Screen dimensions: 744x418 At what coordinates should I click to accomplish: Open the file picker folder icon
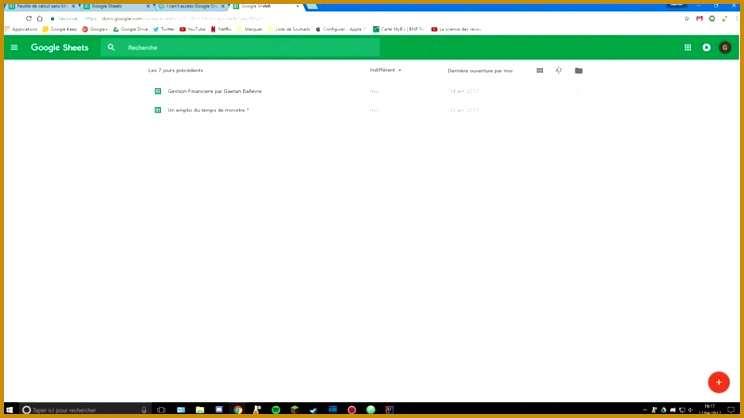pyautogui.click(x=578, y=71)
